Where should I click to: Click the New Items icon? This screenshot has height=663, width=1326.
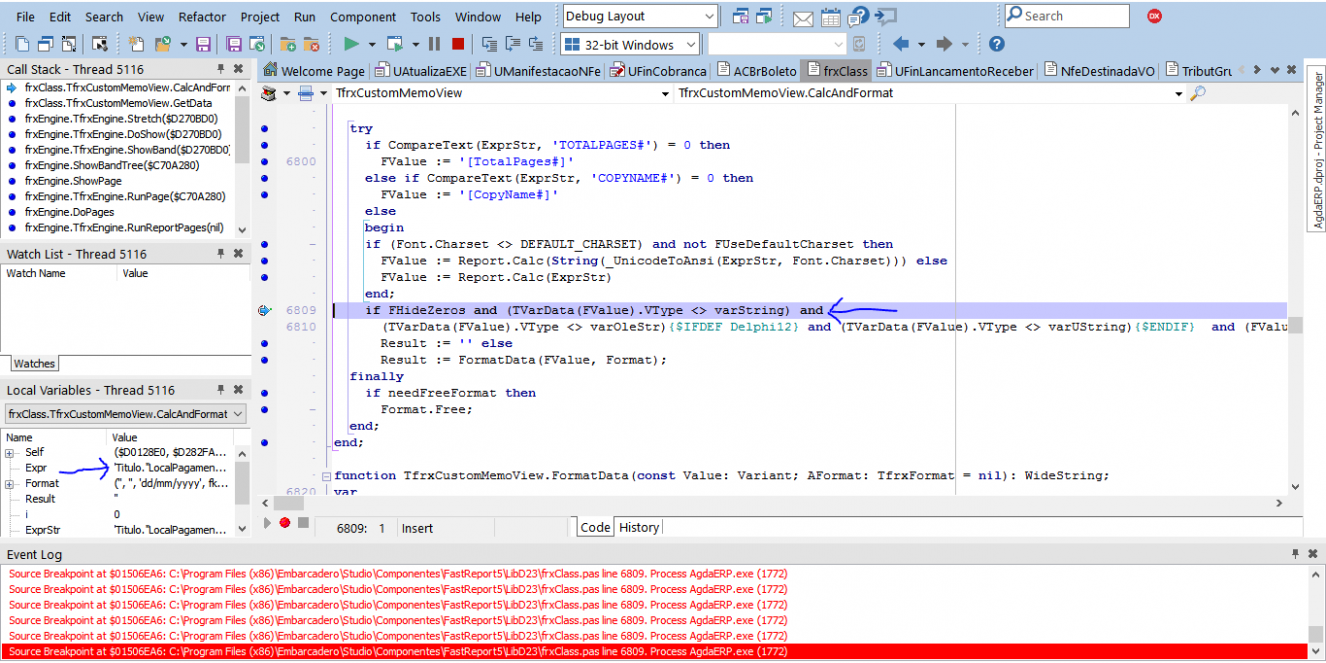136,44
